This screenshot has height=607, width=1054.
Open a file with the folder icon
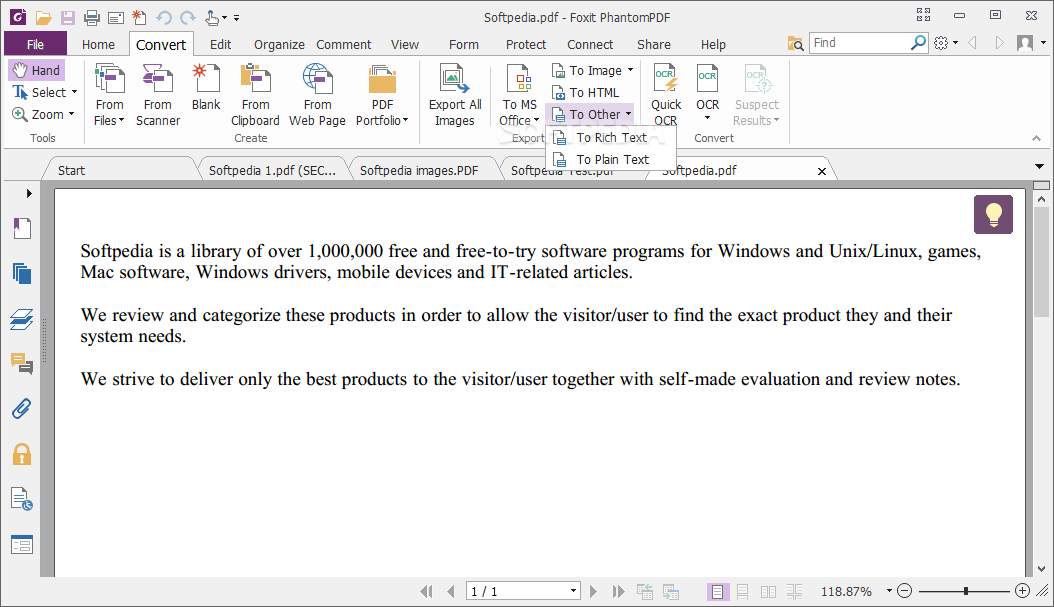[43, 17]
